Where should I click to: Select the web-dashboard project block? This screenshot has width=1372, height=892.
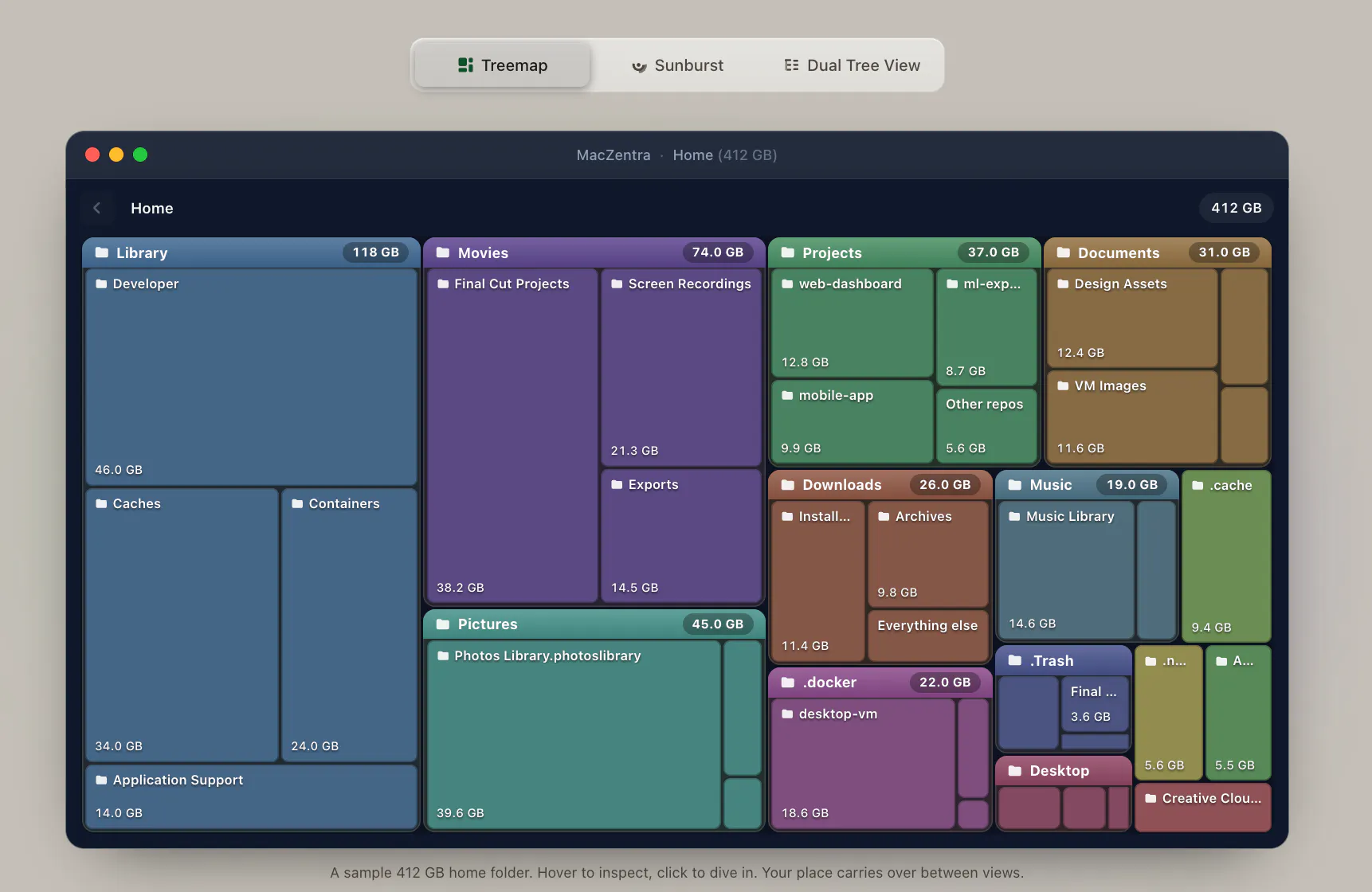click(853, 323)
